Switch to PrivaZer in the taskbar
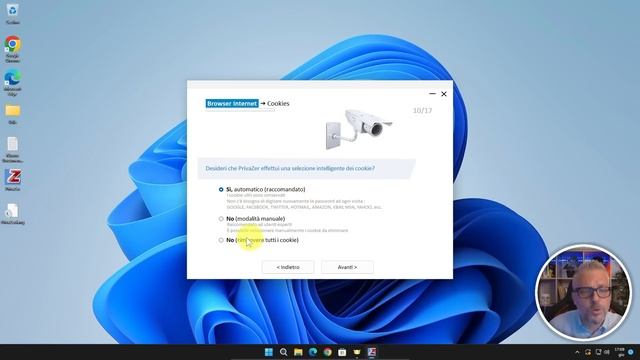 click(371, 352)
